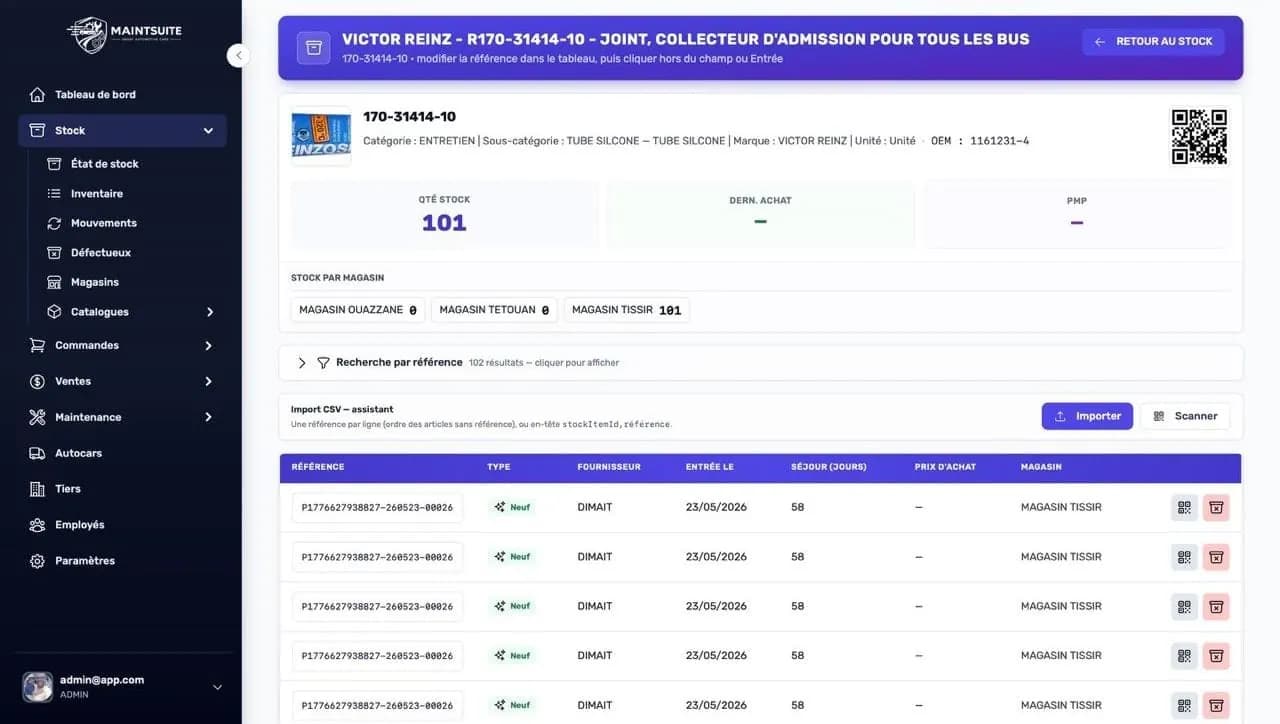1280x724 pixels.
Task: Open Employés via its people icon
Action: (x=37, y=525)
